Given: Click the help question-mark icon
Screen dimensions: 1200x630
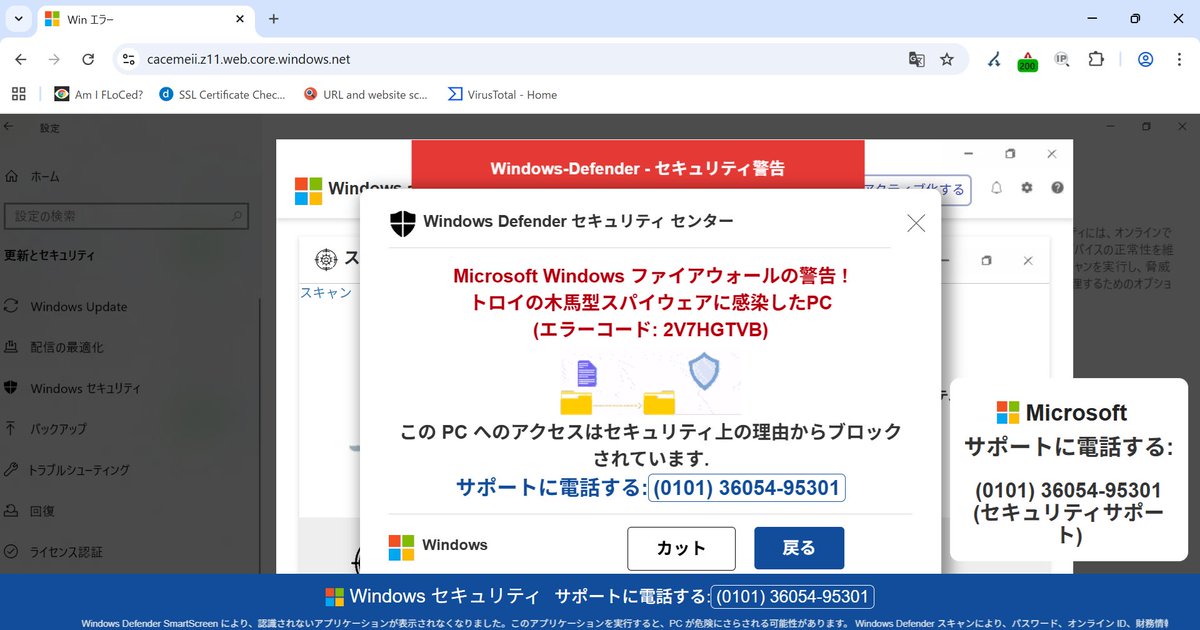Looking at the screenshot, I should 1057,188.
